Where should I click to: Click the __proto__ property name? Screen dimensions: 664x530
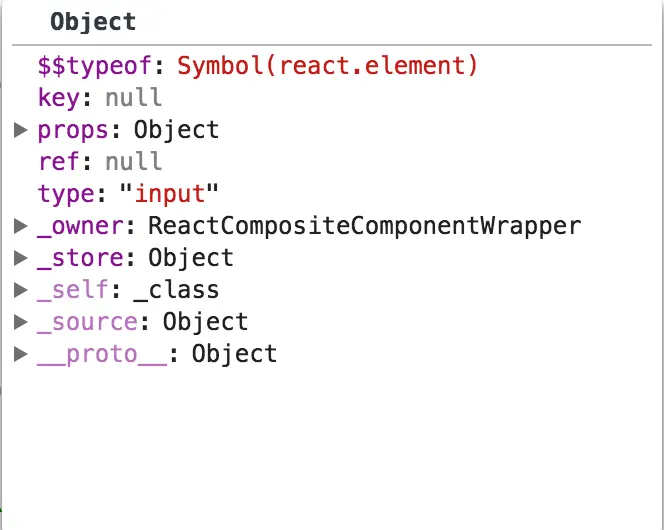tap(102, 355)
